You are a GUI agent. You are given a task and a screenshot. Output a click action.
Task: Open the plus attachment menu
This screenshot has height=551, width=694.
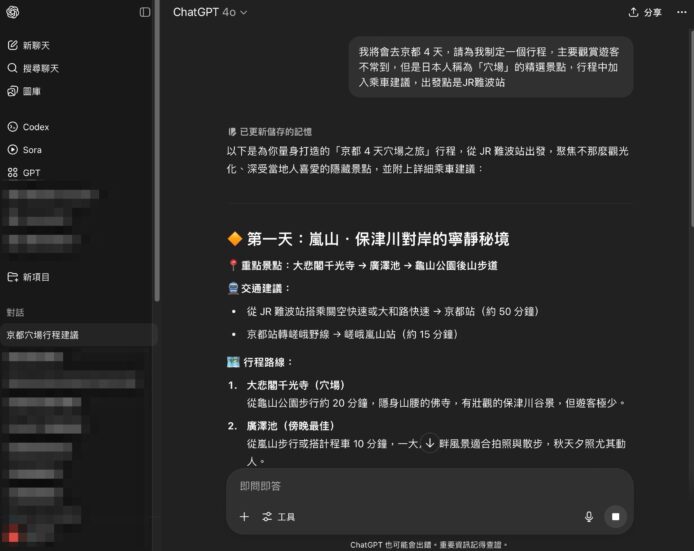(244, 517)
